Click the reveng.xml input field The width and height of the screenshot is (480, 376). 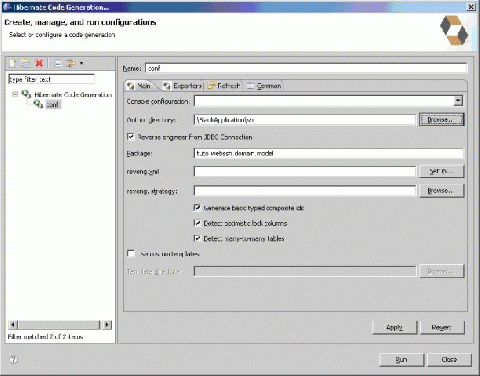[x=305, y=171]
